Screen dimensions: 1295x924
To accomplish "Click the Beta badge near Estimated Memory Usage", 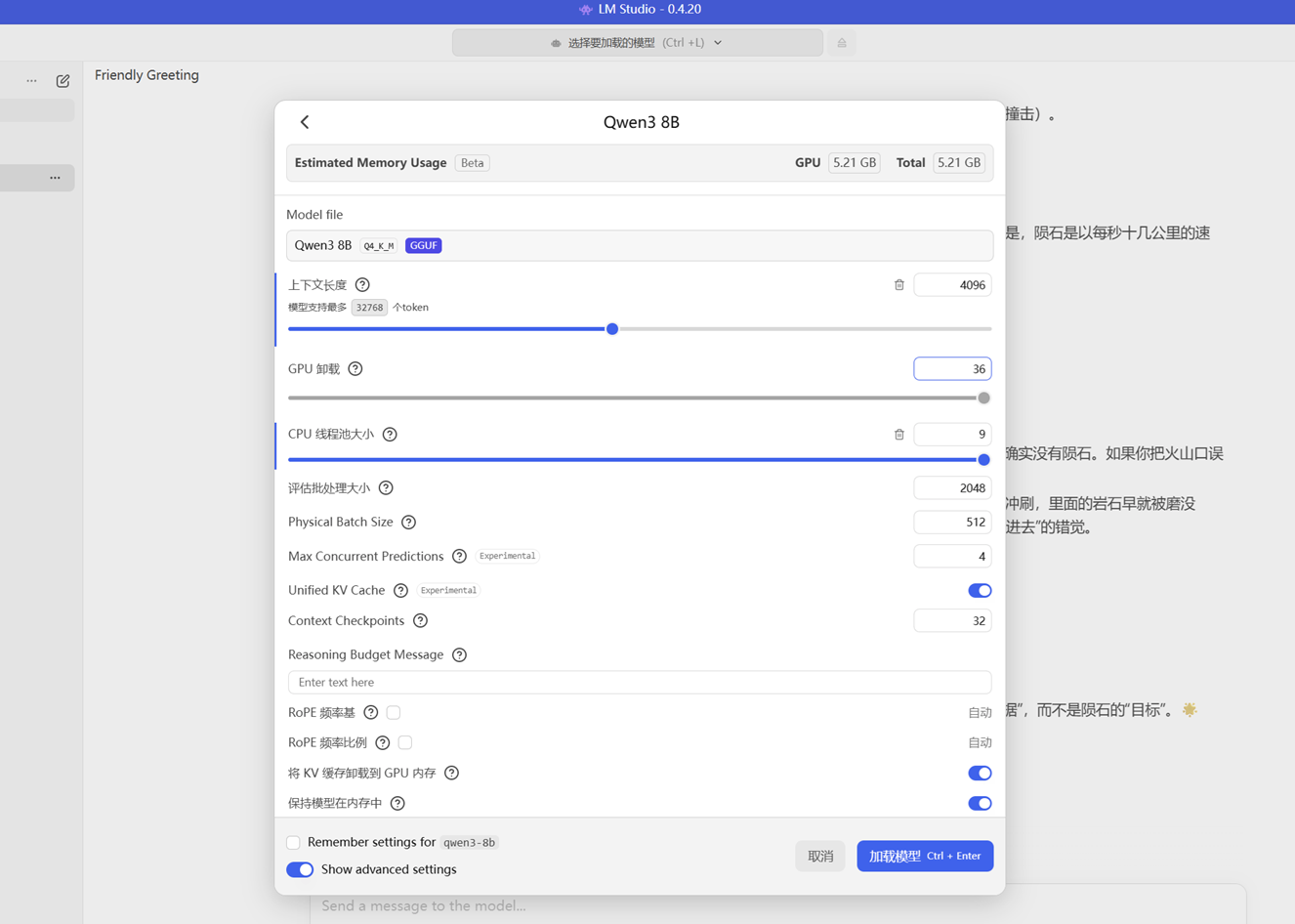I will 473,163.
